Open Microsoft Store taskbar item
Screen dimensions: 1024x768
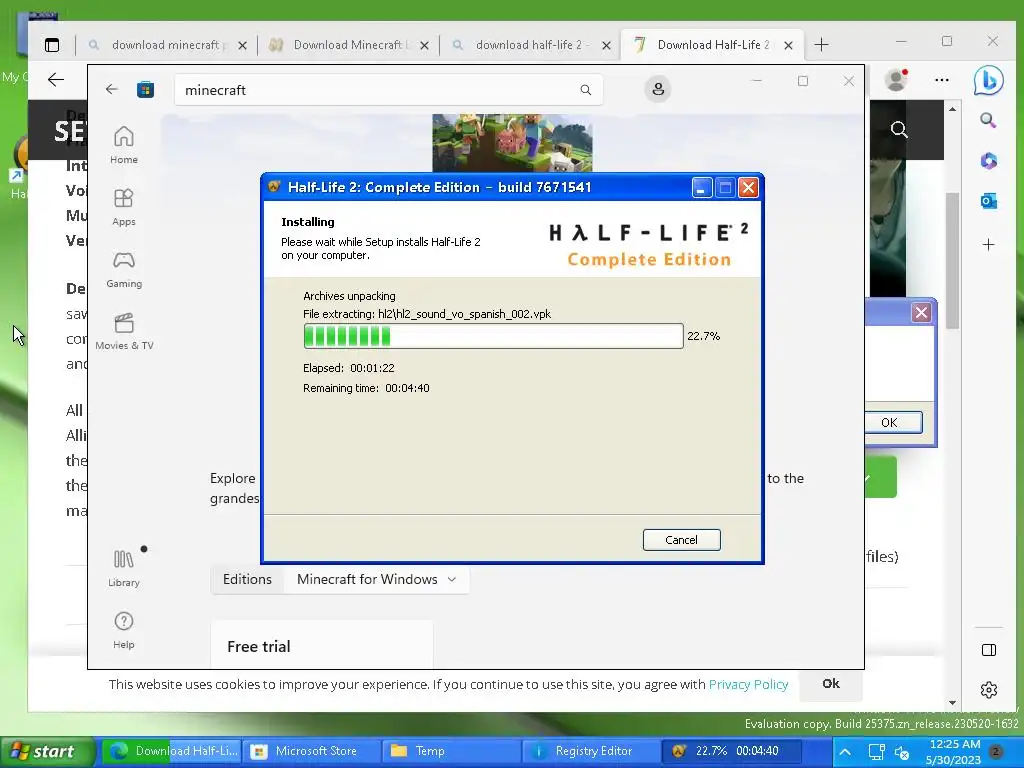tap(310, 752)
